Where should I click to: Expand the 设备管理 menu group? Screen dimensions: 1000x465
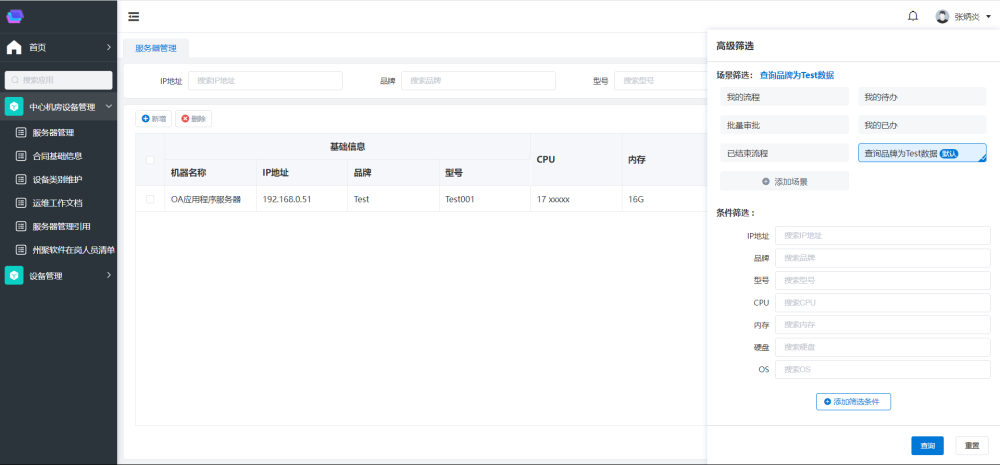[108, 276]
